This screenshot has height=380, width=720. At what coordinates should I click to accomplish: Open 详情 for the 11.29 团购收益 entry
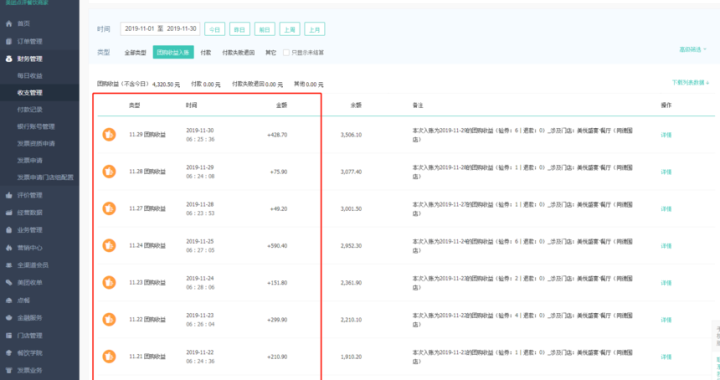[666, 135]
